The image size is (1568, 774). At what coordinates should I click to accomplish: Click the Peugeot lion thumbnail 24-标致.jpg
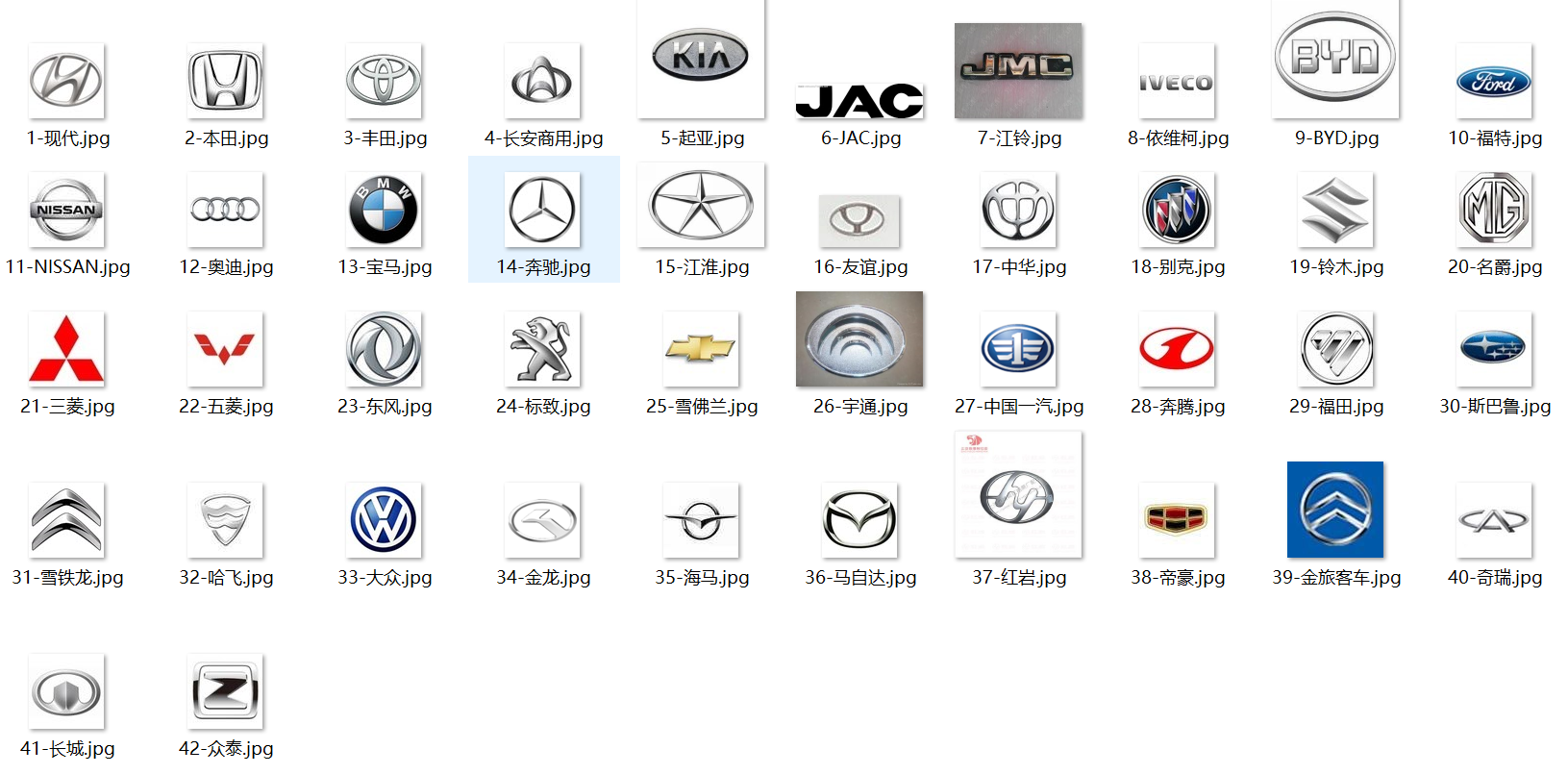pyautogui.click(x=542, y=349)
